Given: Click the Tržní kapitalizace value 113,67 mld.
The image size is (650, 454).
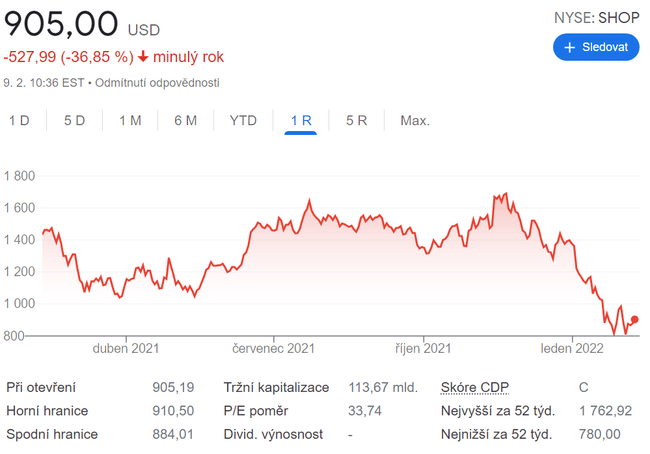Looking at the screenshot, I should (x=383, y=387).
